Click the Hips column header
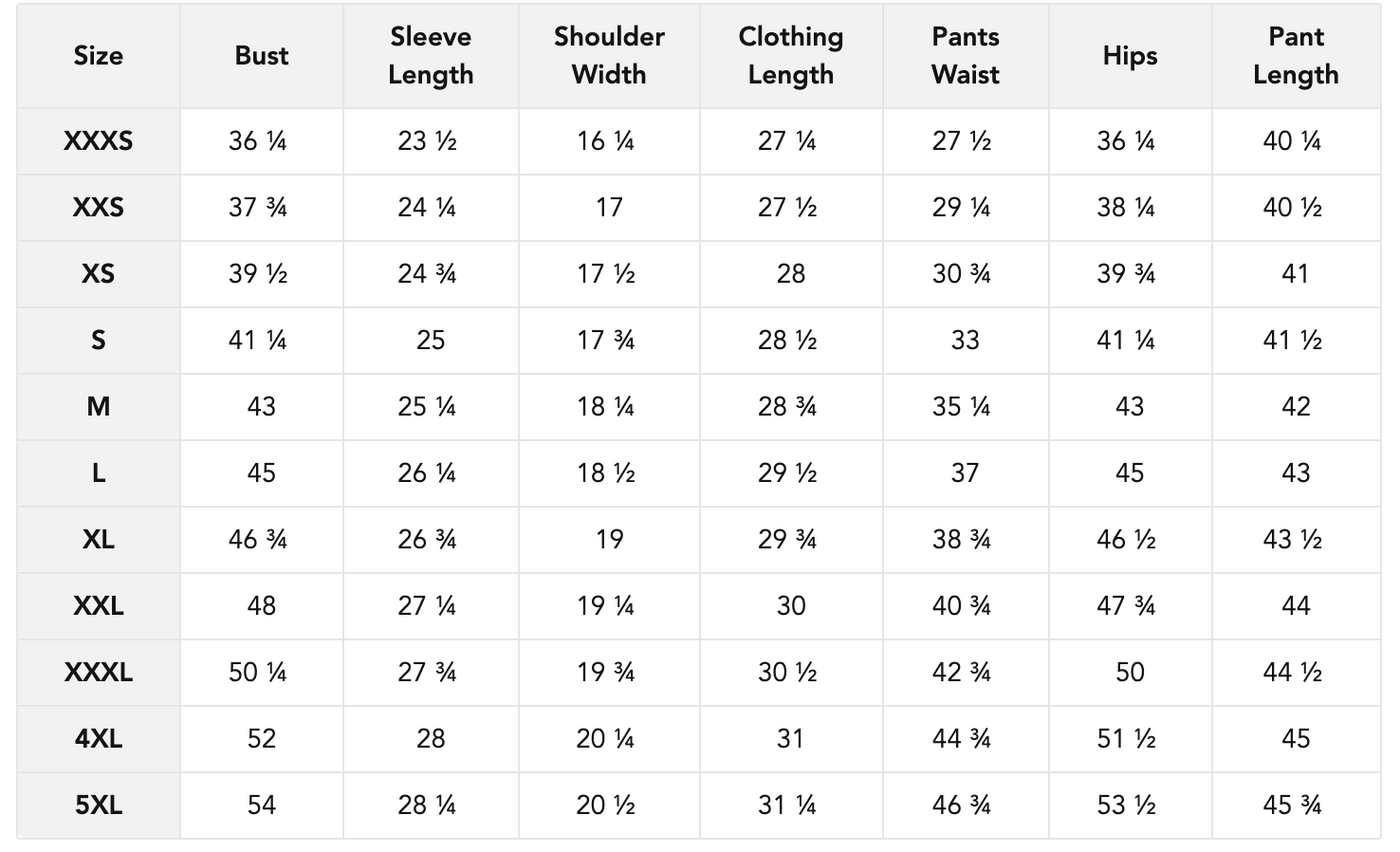This screenshot has height=852, width=1400. [1130, 56]
